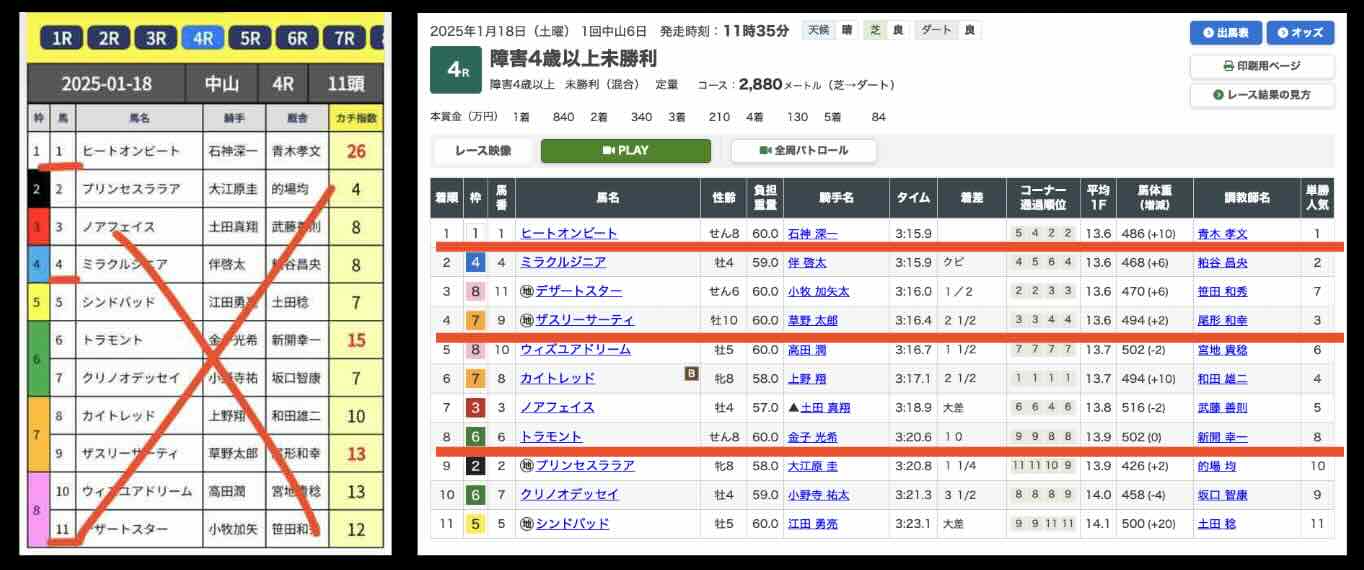Click the green PLAY button
Image resolution: width=1364 pixels, height=570 pixels.
[626, 151]
